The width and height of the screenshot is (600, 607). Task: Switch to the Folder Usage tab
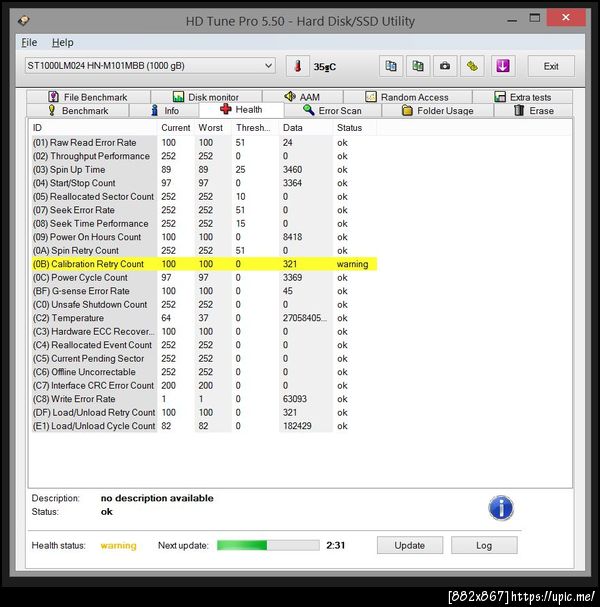point(438,111)
